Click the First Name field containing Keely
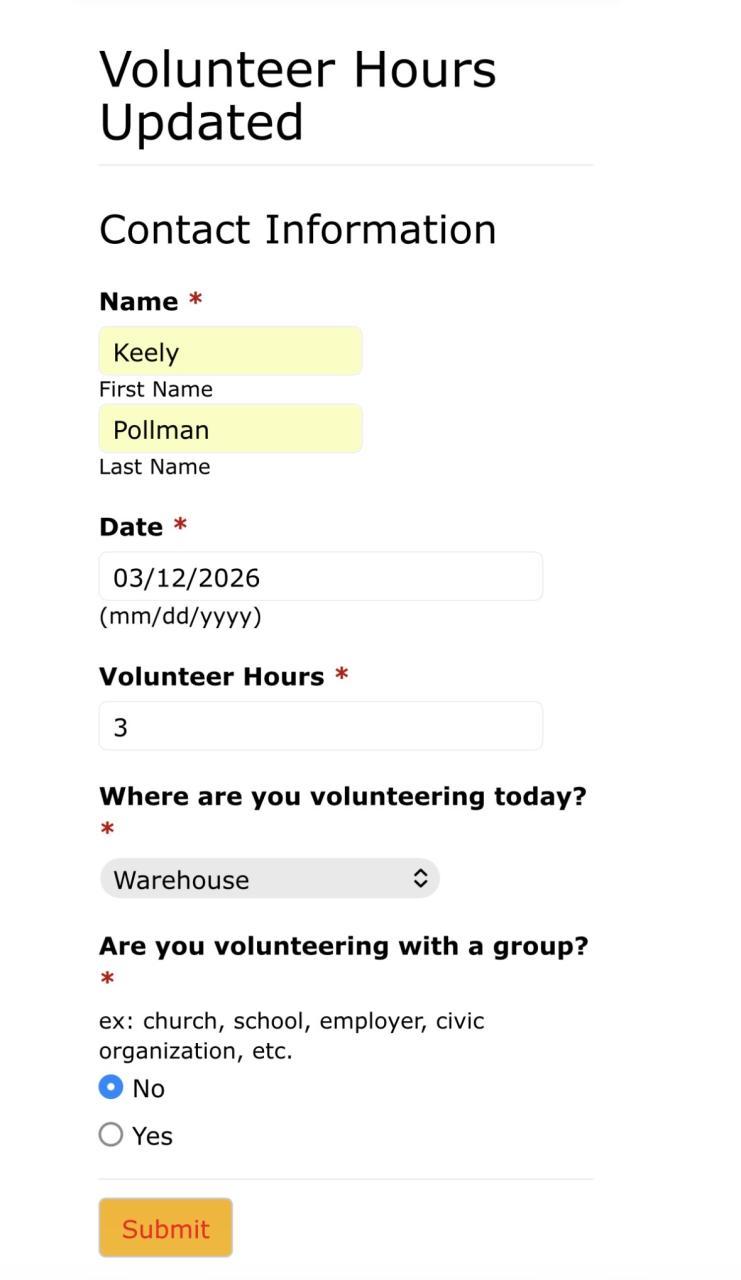 click(230, 351)
